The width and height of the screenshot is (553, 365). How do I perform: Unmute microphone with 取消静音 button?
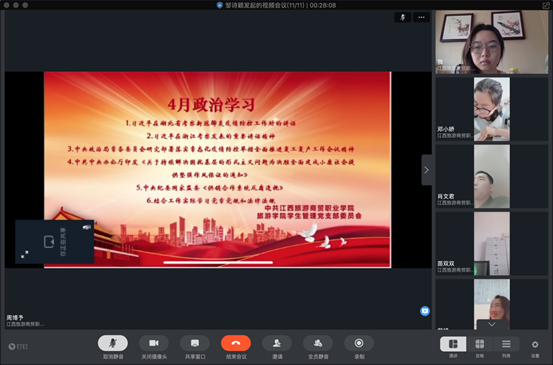pyautogui.click(x=113, y=343)
